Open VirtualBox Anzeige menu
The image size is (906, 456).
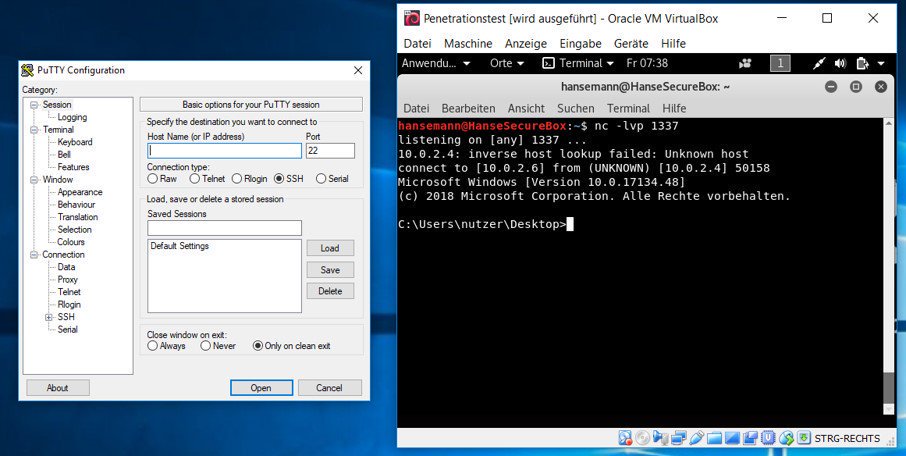click(x=526, y=44)
